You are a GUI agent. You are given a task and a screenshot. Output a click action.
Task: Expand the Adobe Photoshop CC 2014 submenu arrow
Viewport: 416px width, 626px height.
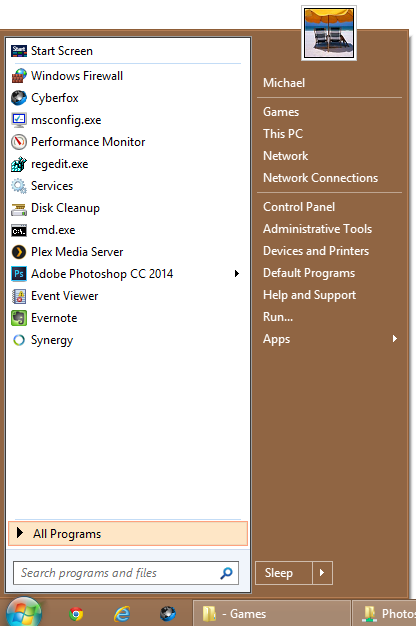[237, 273]
